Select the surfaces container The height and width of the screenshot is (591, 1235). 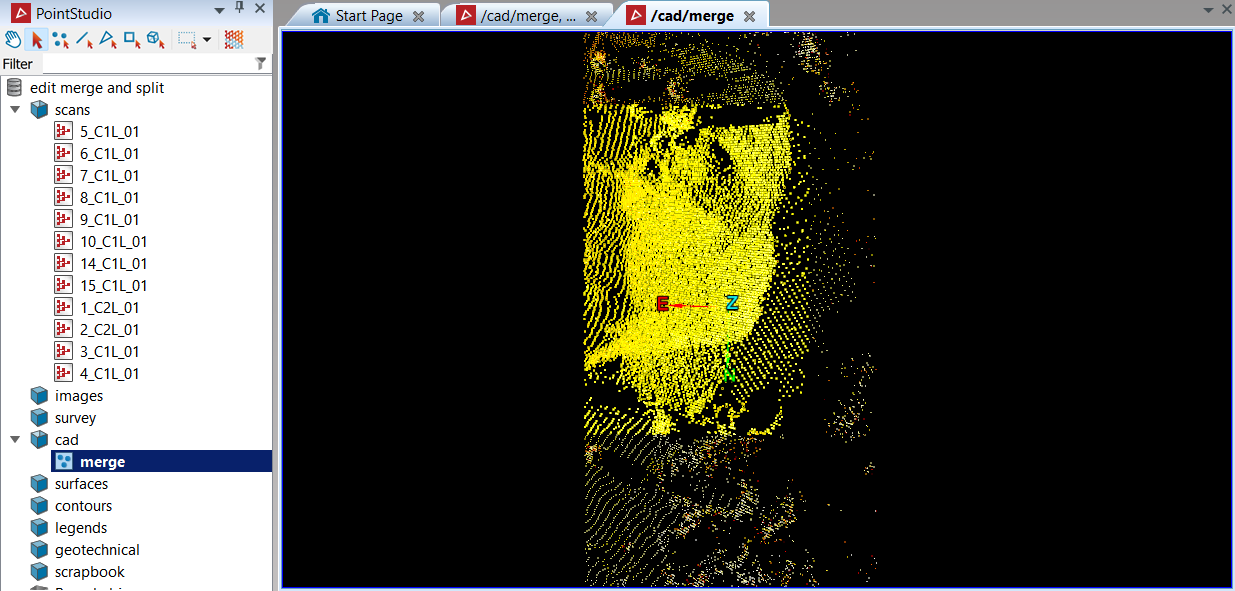[x=81, y=483]
